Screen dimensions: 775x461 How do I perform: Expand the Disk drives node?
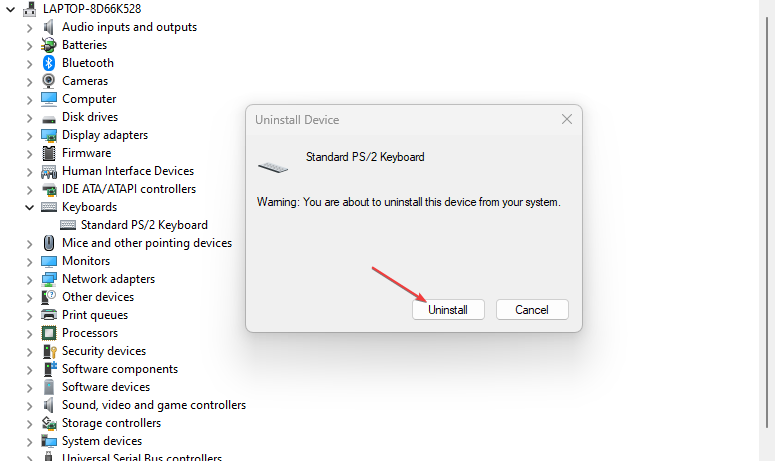(29, 117)
